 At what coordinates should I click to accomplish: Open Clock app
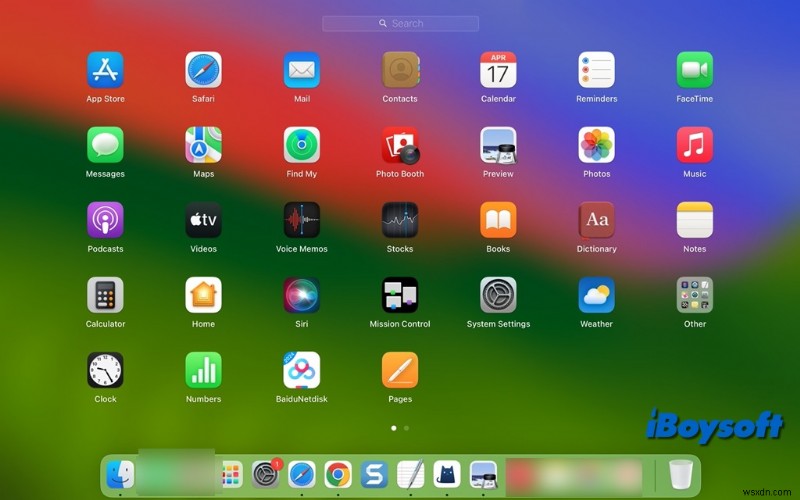tap(105, 370)
